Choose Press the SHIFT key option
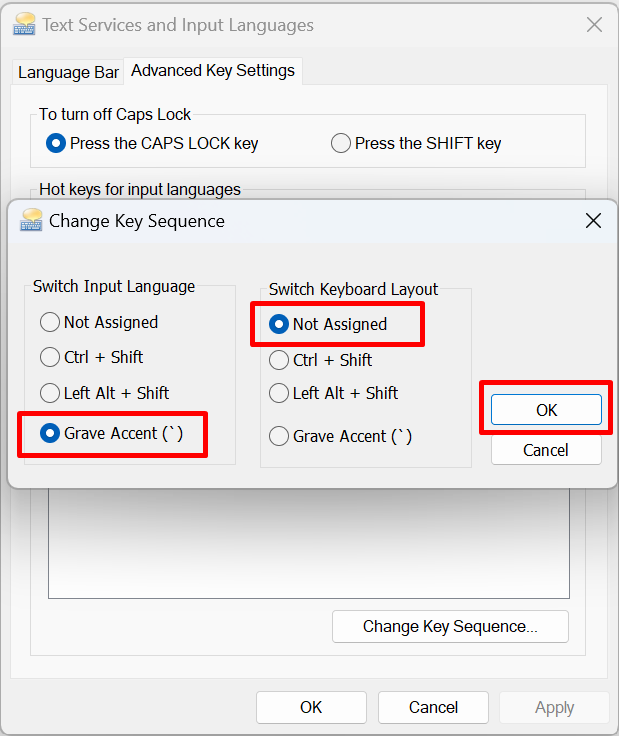The image size is (619, 736). coord(341,143)
